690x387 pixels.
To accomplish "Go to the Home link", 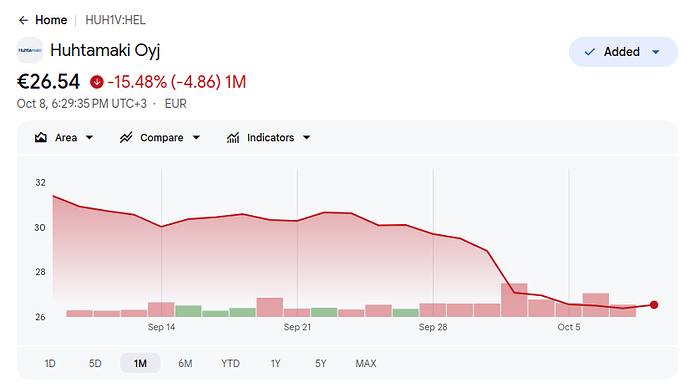I will pyautogui.click(x=51, y=20).
